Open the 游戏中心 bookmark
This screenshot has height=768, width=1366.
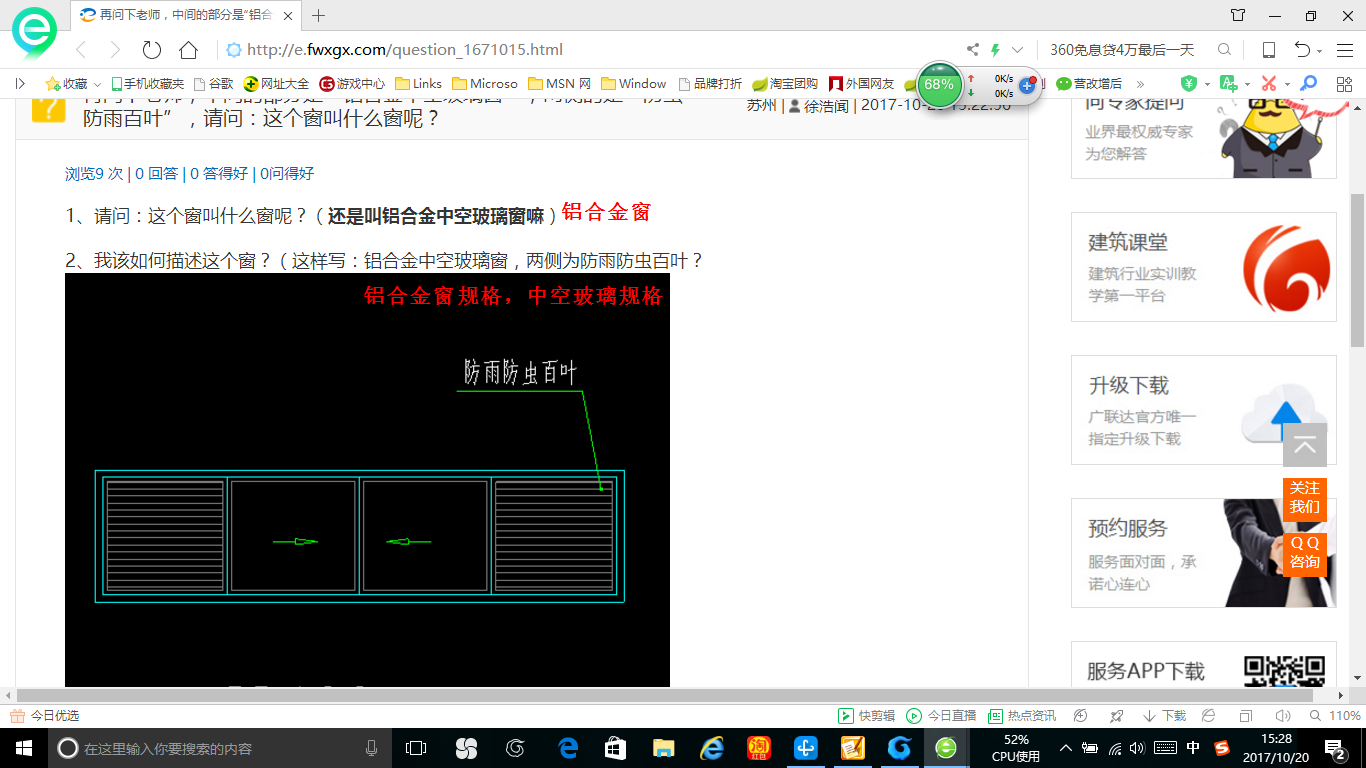352,84
